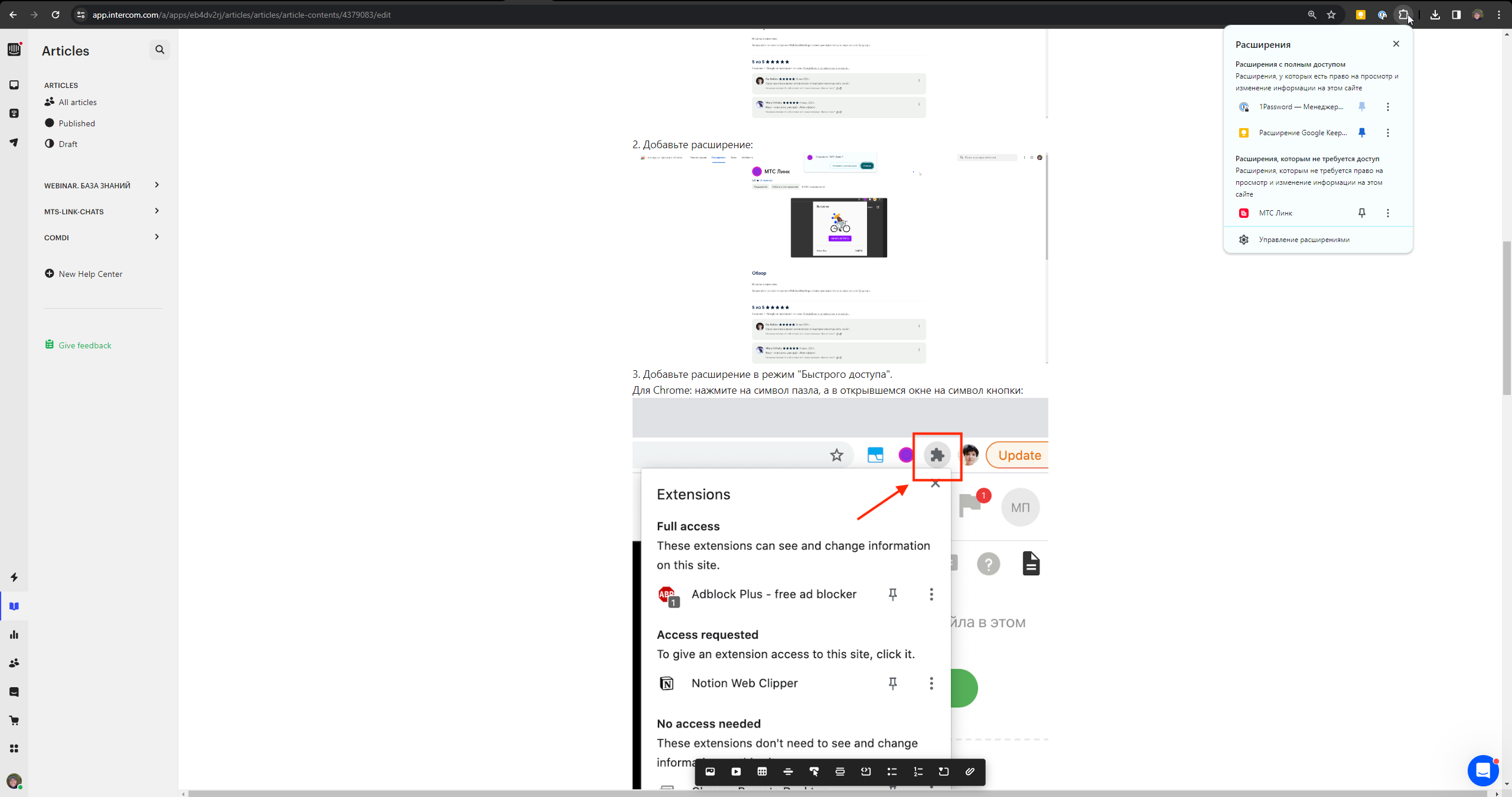The width and height of the screenshot is (1512, 797).
Task: Insert code block from editor toolbar
Action: pos(866,772)
